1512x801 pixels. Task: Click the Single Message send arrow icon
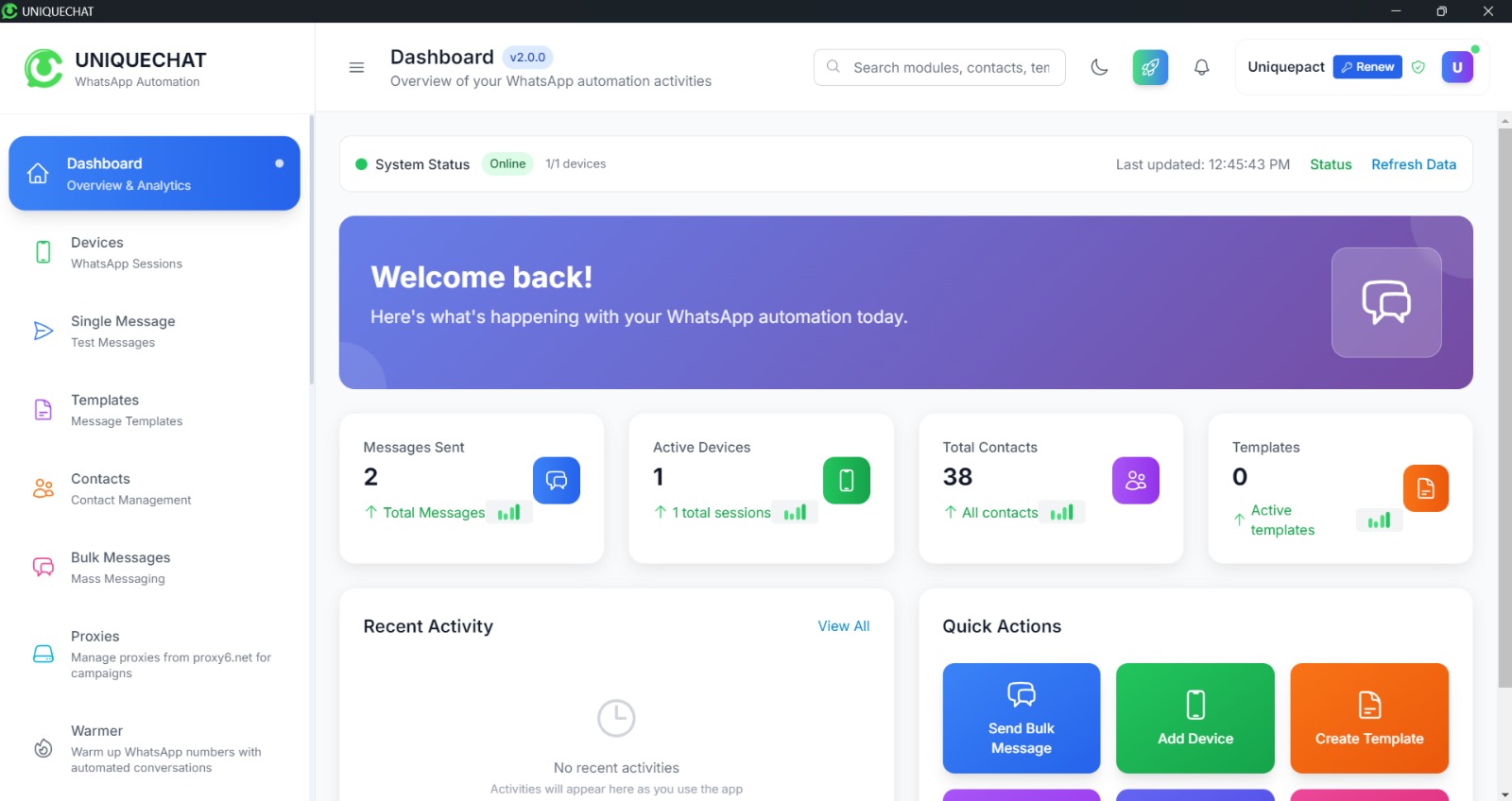coord(43,331)
